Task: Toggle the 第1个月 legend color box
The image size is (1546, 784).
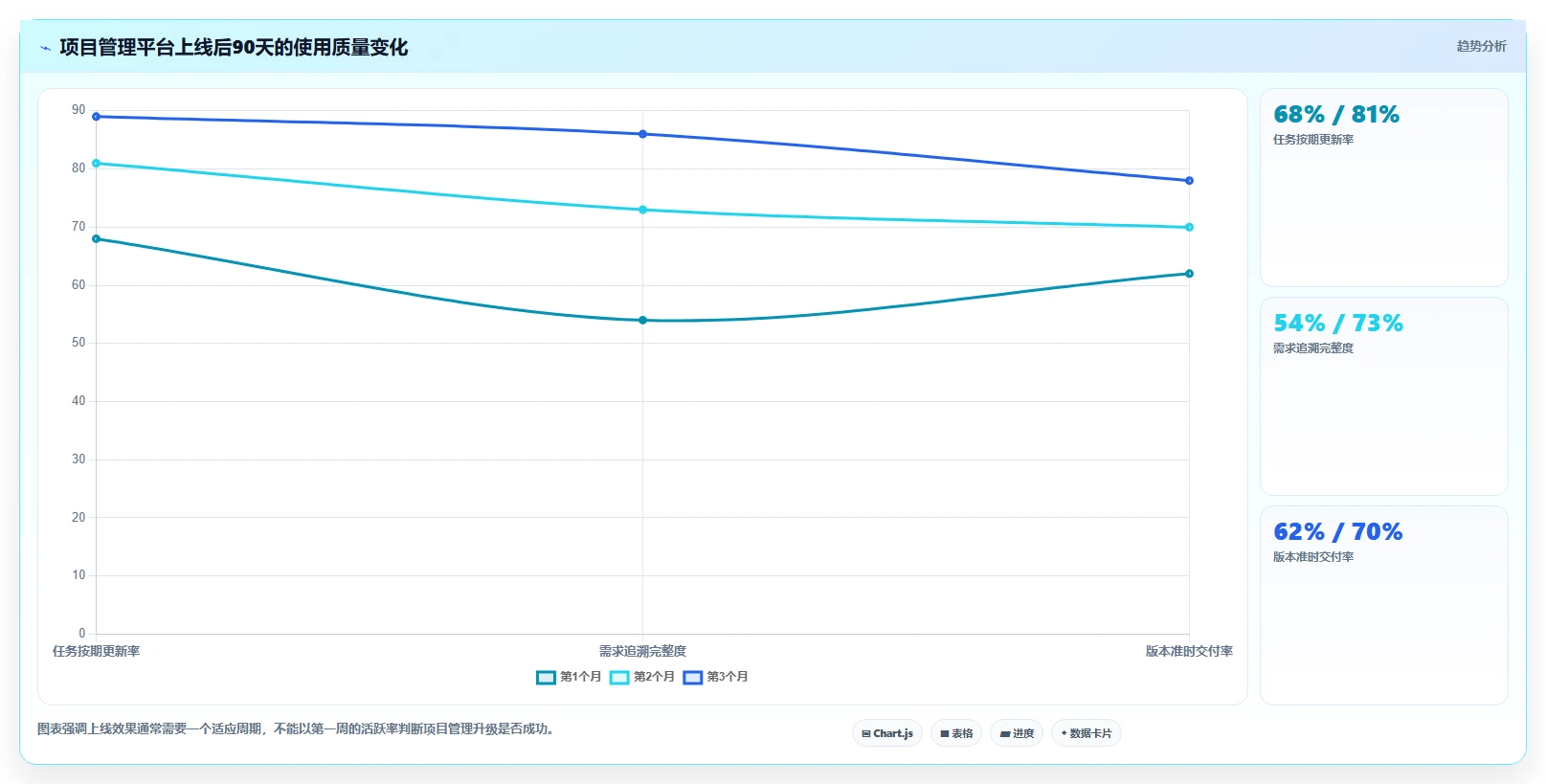Action: (546, 678)
